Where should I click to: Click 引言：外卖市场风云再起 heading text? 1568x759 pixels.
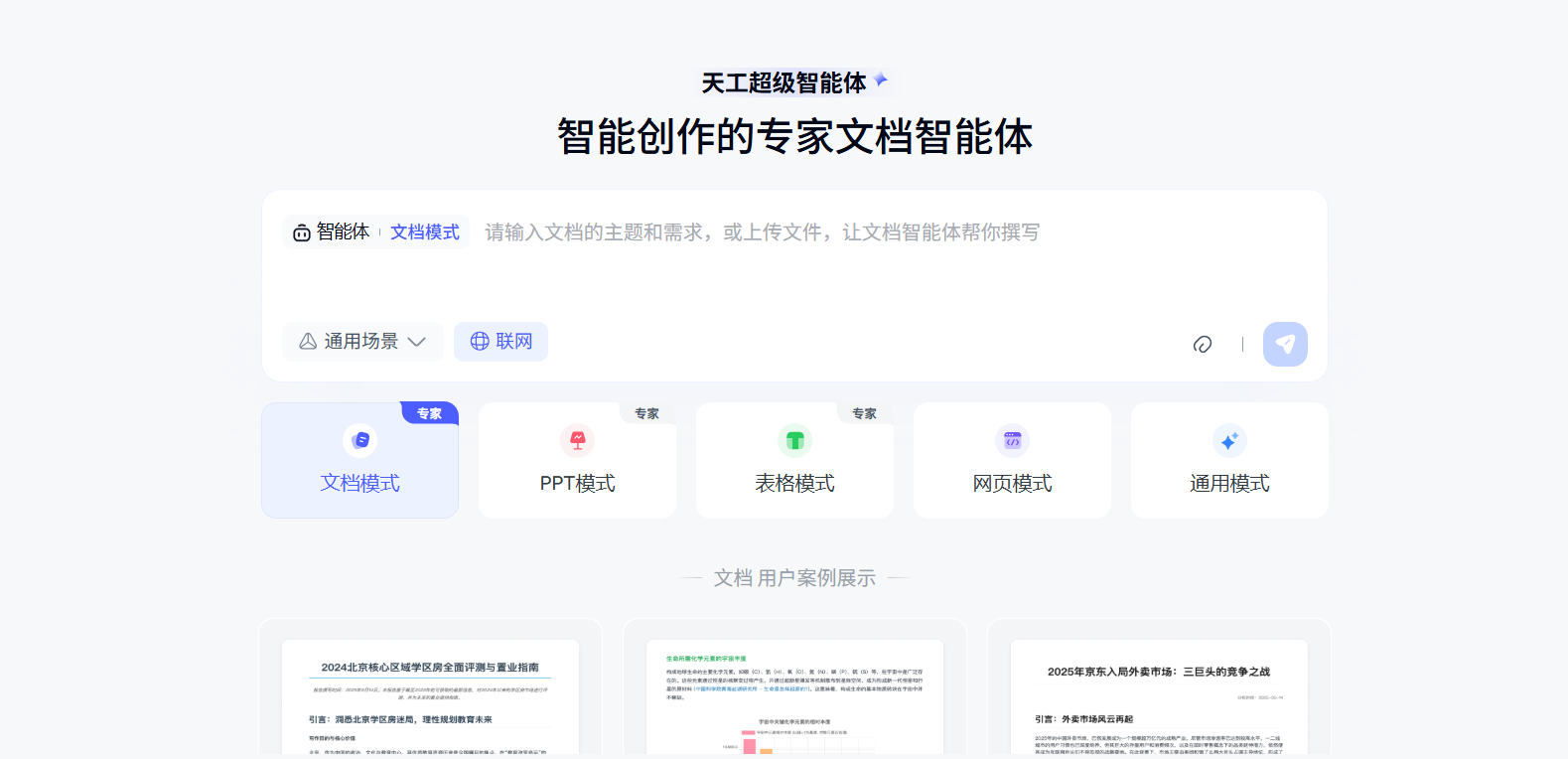[1083, 718]
